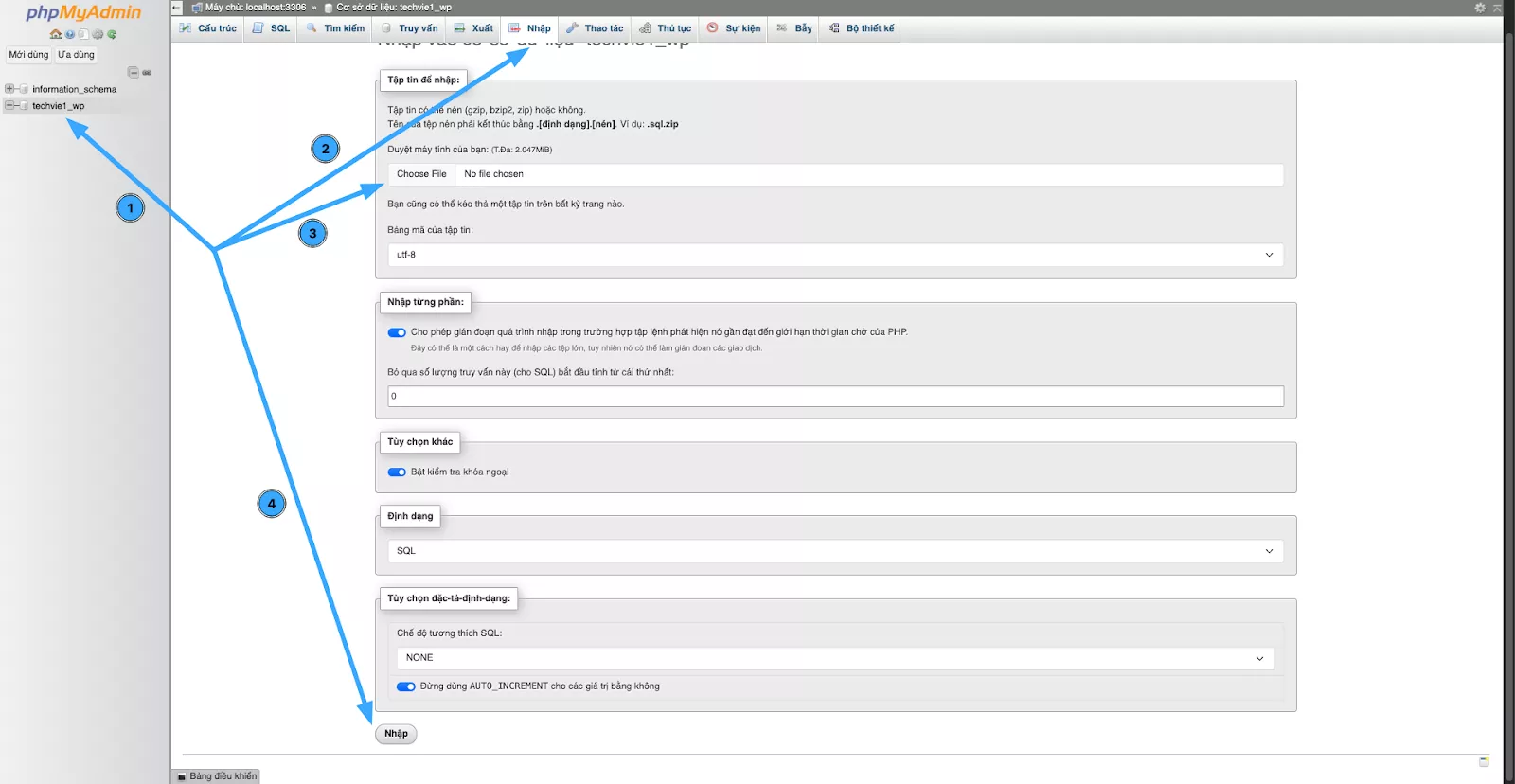1515x784 pixels.
Task: Switch to the Xuất (Export) tab
Action: click(473, 28)
